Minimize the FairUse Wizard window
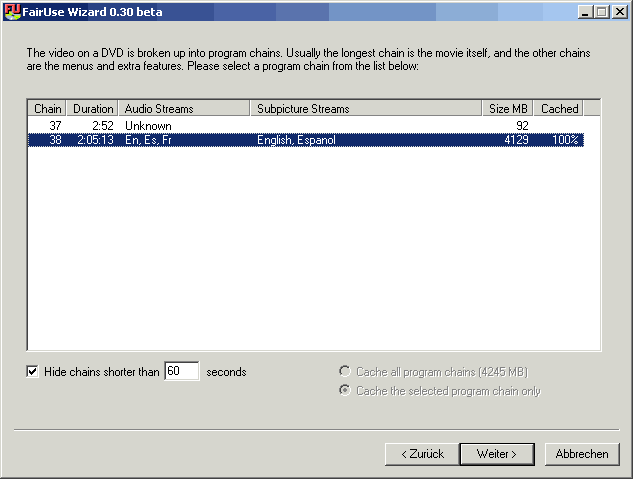 click(x=585, y=12)
